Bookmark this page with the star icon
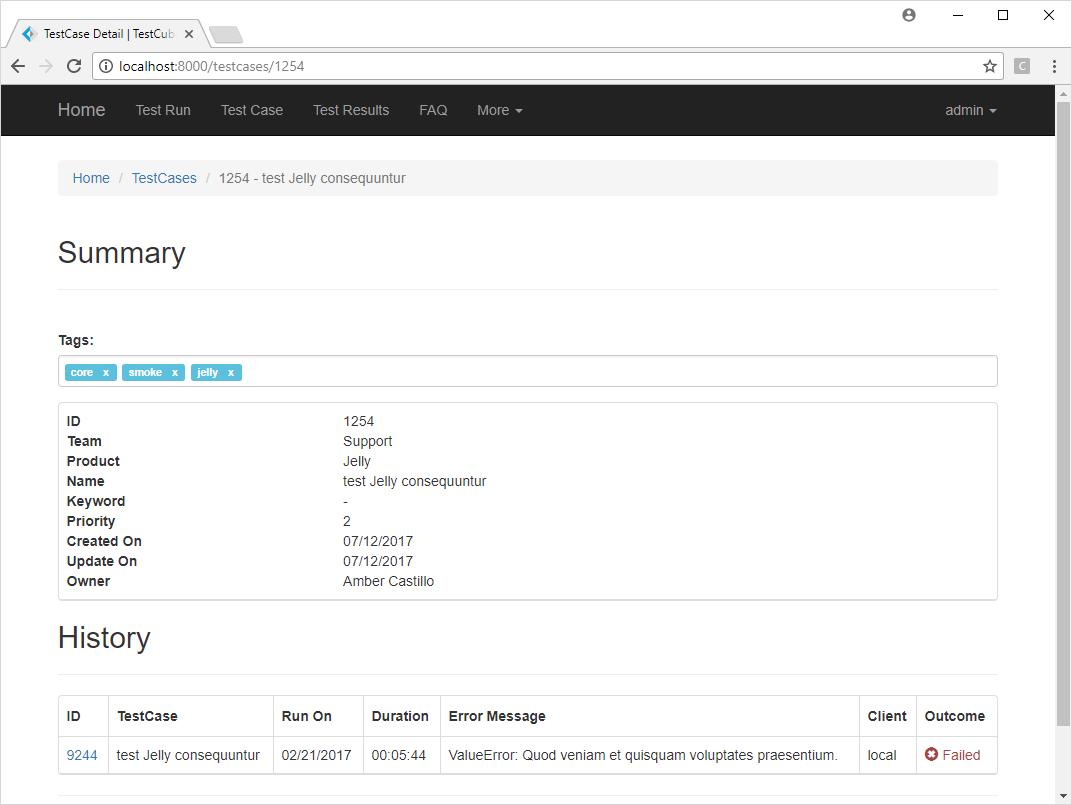 coord(989,66)
